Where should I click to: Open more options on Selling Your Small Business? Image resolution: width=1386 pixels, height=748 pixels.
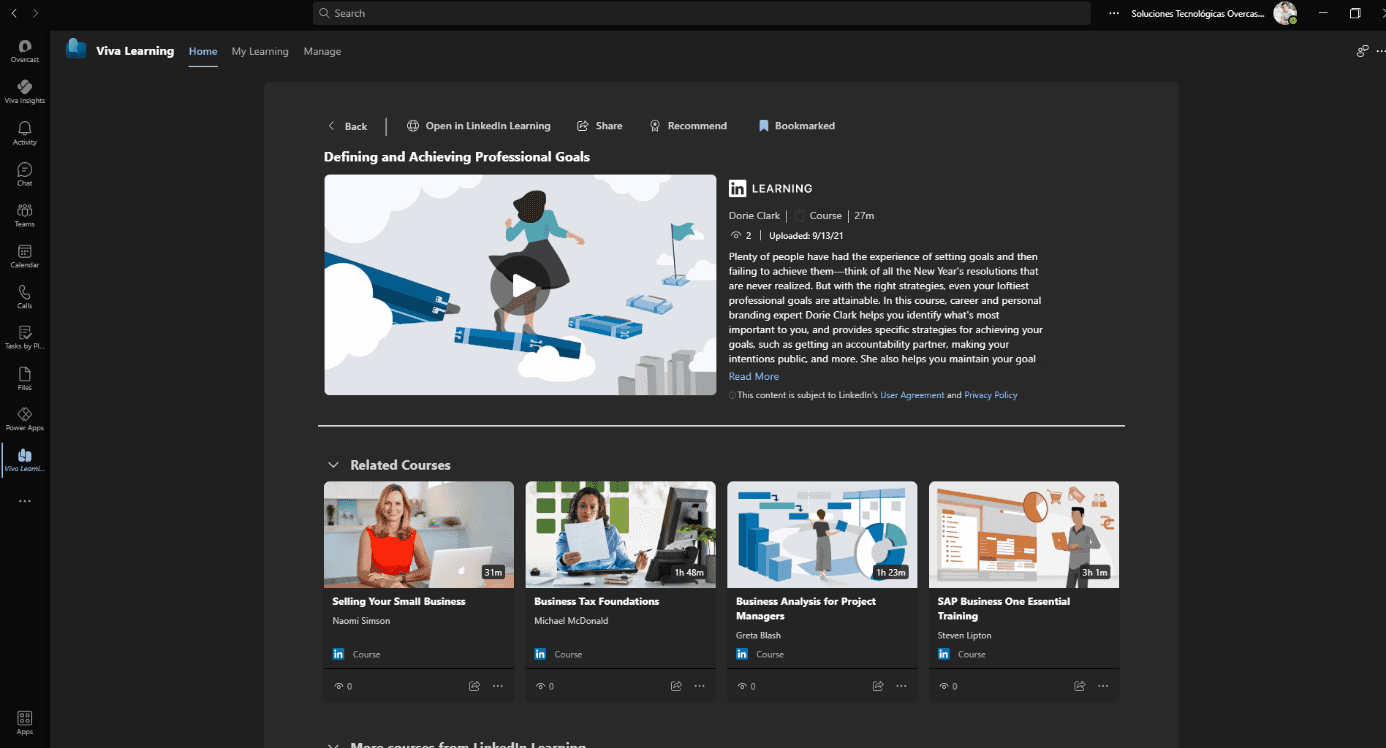(x=497, y=686)
